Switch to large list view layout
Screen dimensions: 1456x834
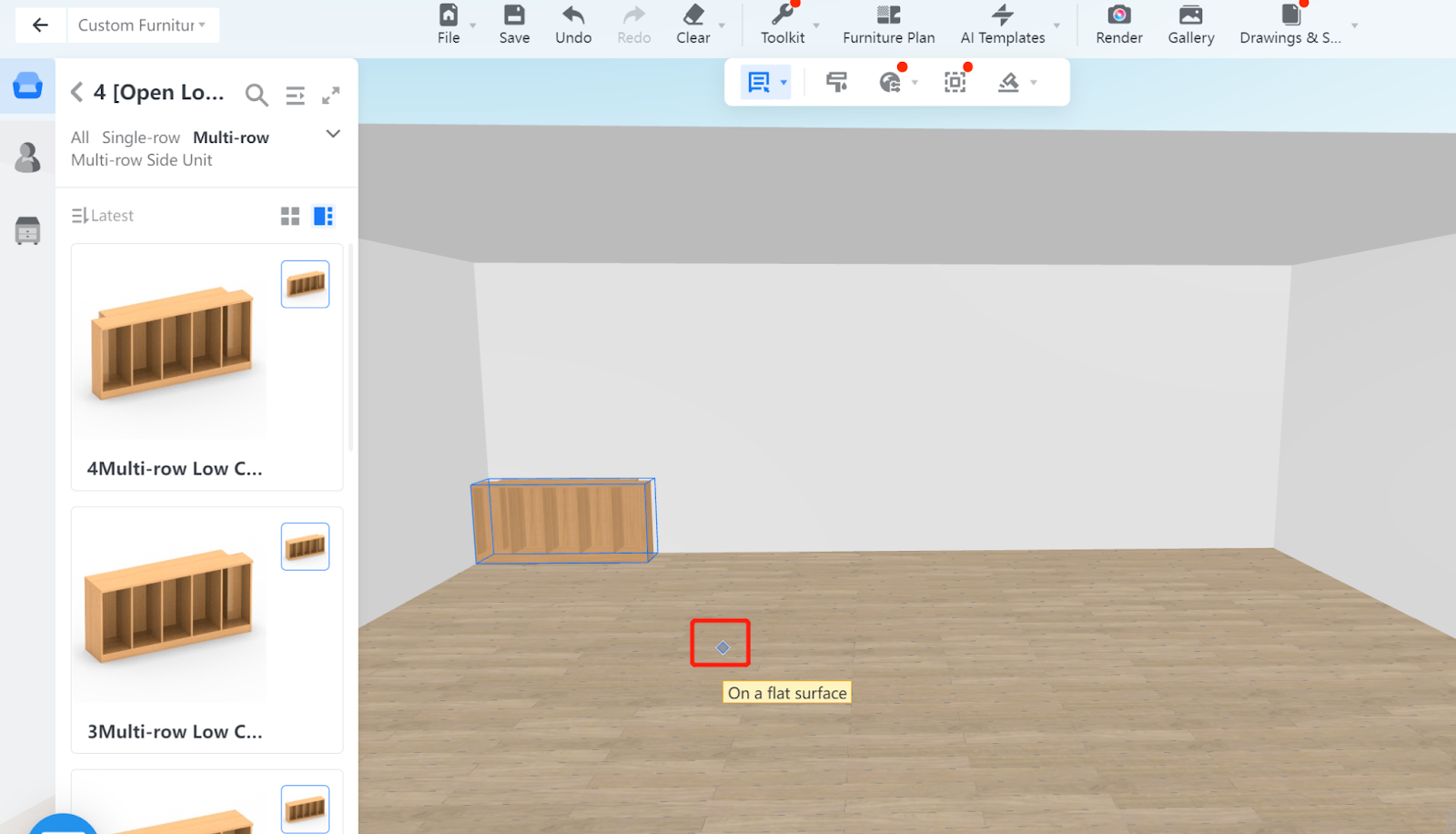pyautogui.click(x=323, y=216)
